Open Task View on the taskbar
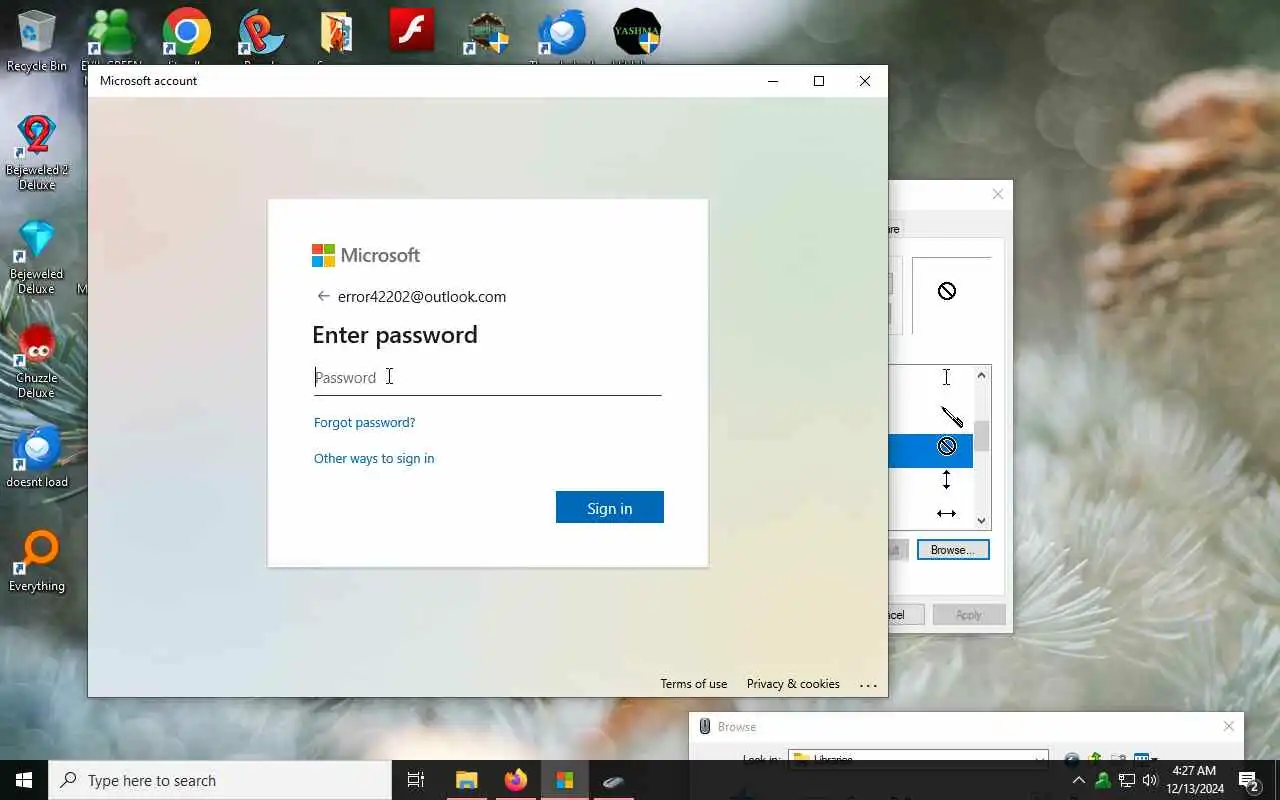The height and width of the screenshot is (800, 1280). (416, 780)
